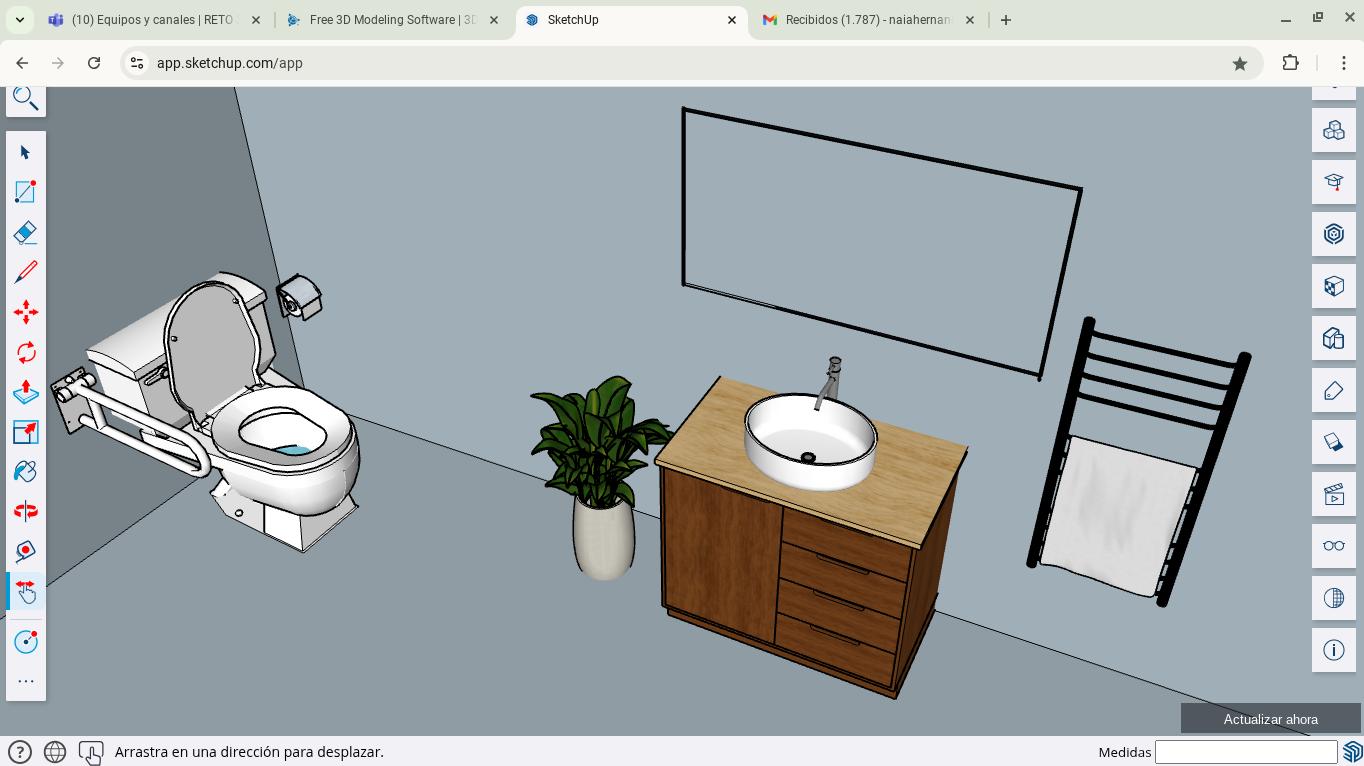
Task: Open the Chrome tab search dropdown
Action: tap(19, 19)
